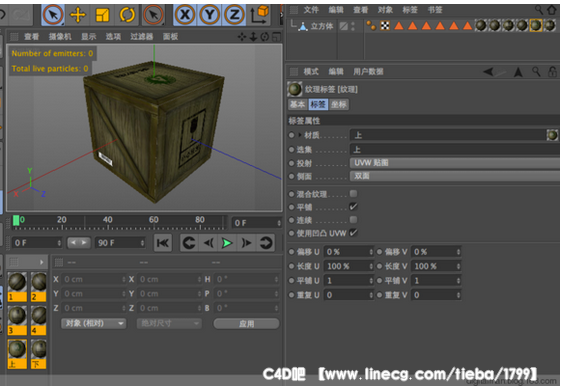Click frame 40 on the timeline ruler

click(x=107, y=220)
